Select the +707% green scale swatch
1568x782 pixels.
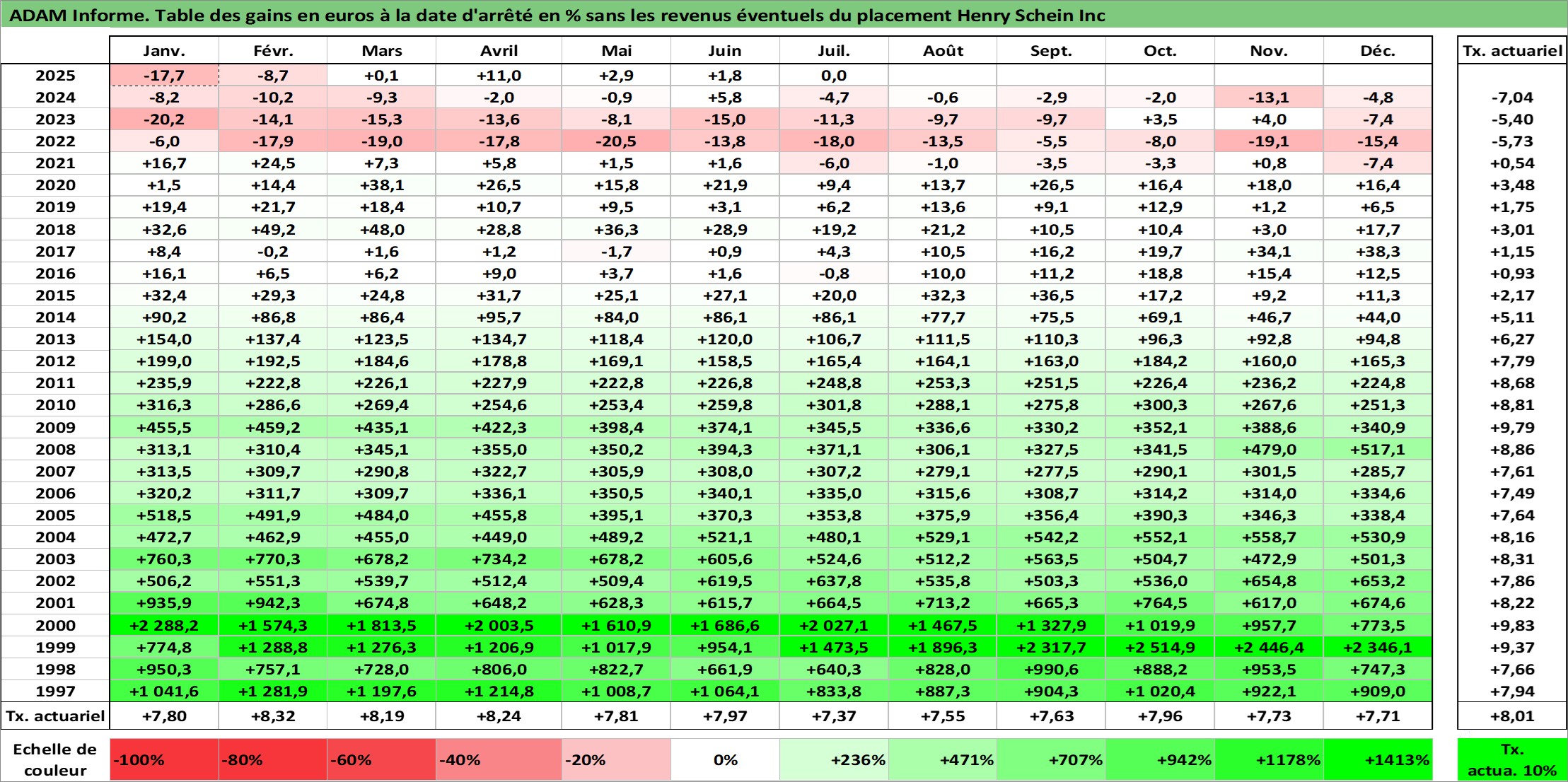pyautogui.click(x=1051, y=760)
